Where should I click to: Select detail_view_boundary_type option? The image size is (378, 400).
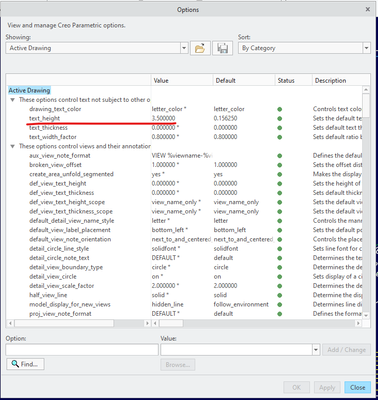tap(66, 267)
